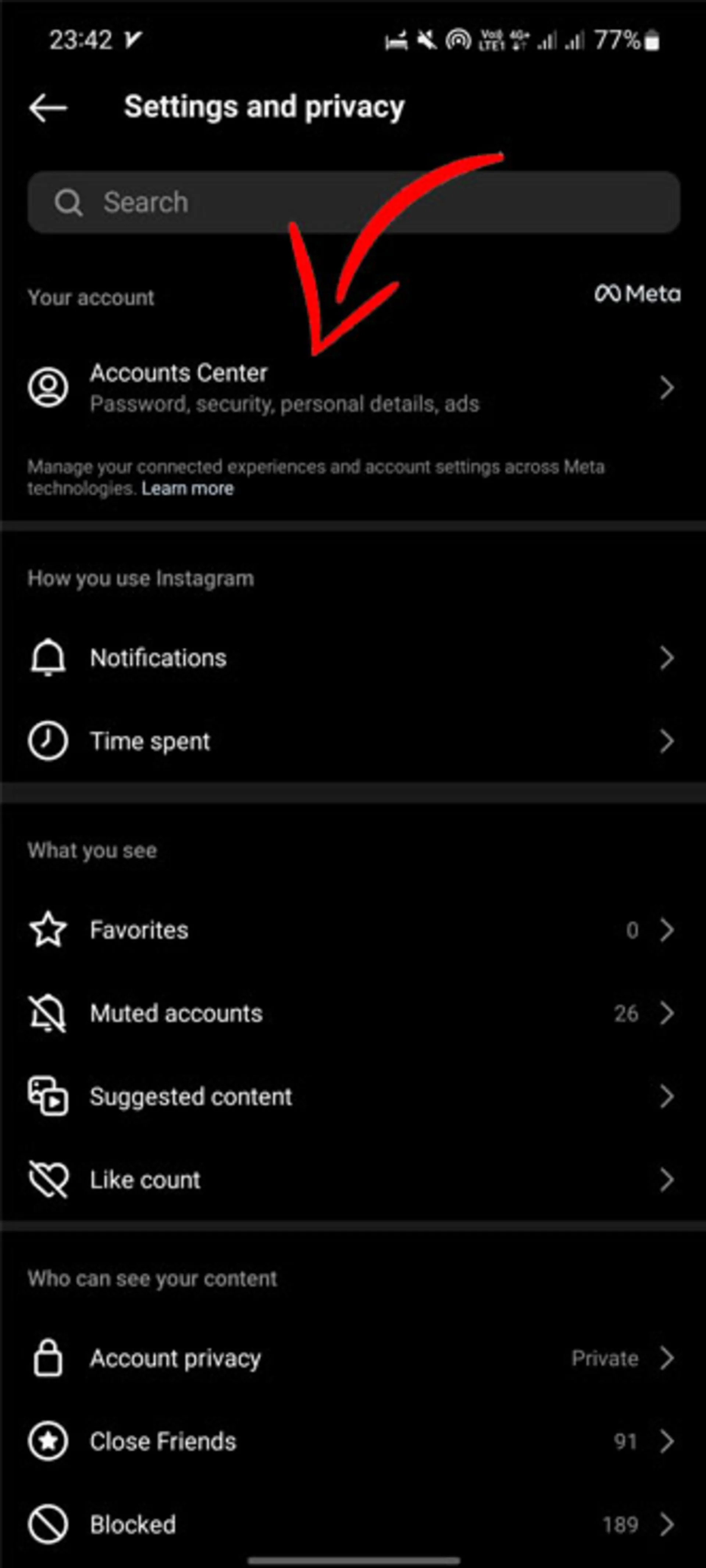
Task: Open Favorites settings
Action: click(353, 930)
